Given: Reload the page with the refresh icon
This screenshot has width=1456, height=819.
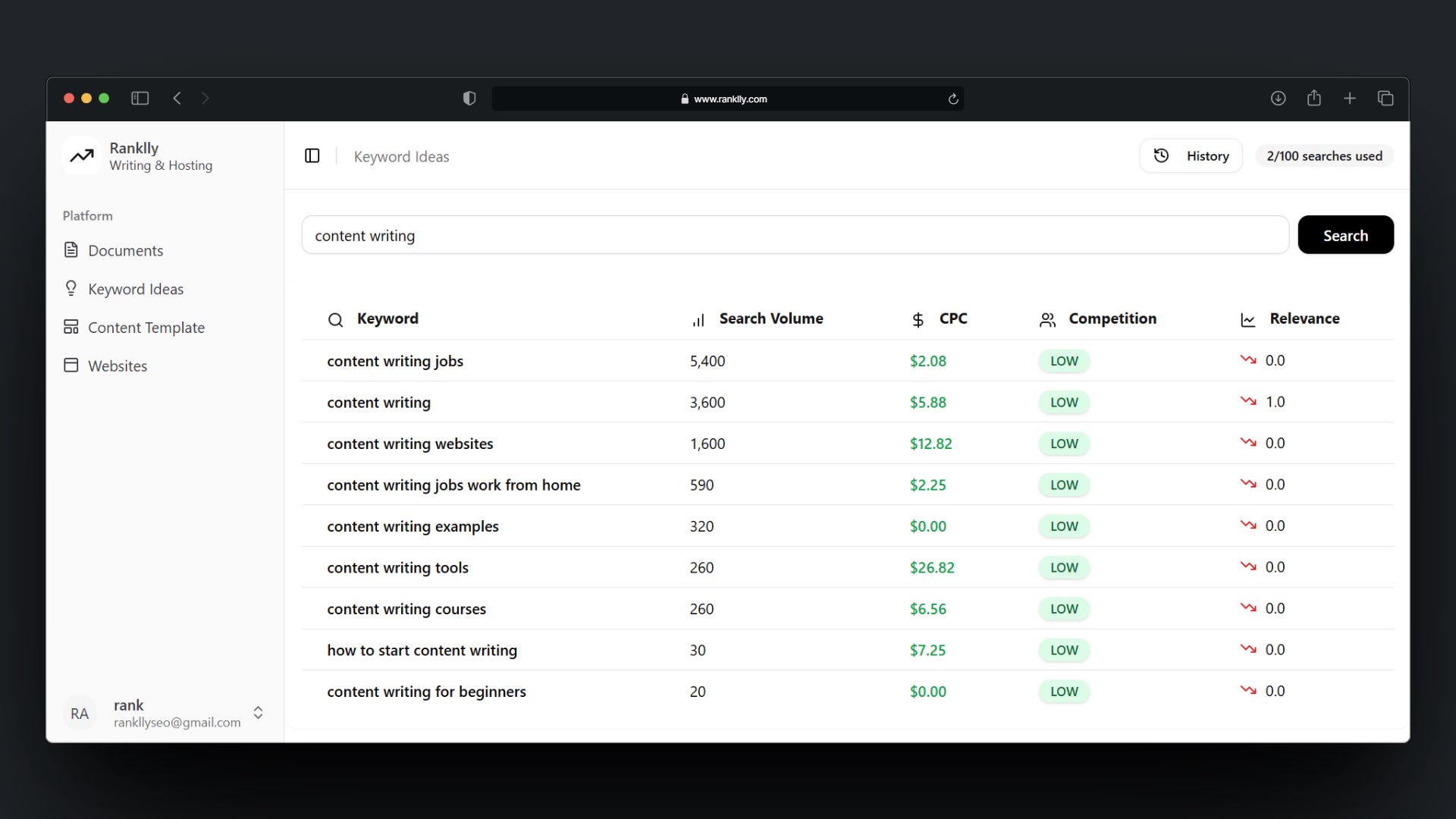Looking at the screenshot, I should point(953,99).
